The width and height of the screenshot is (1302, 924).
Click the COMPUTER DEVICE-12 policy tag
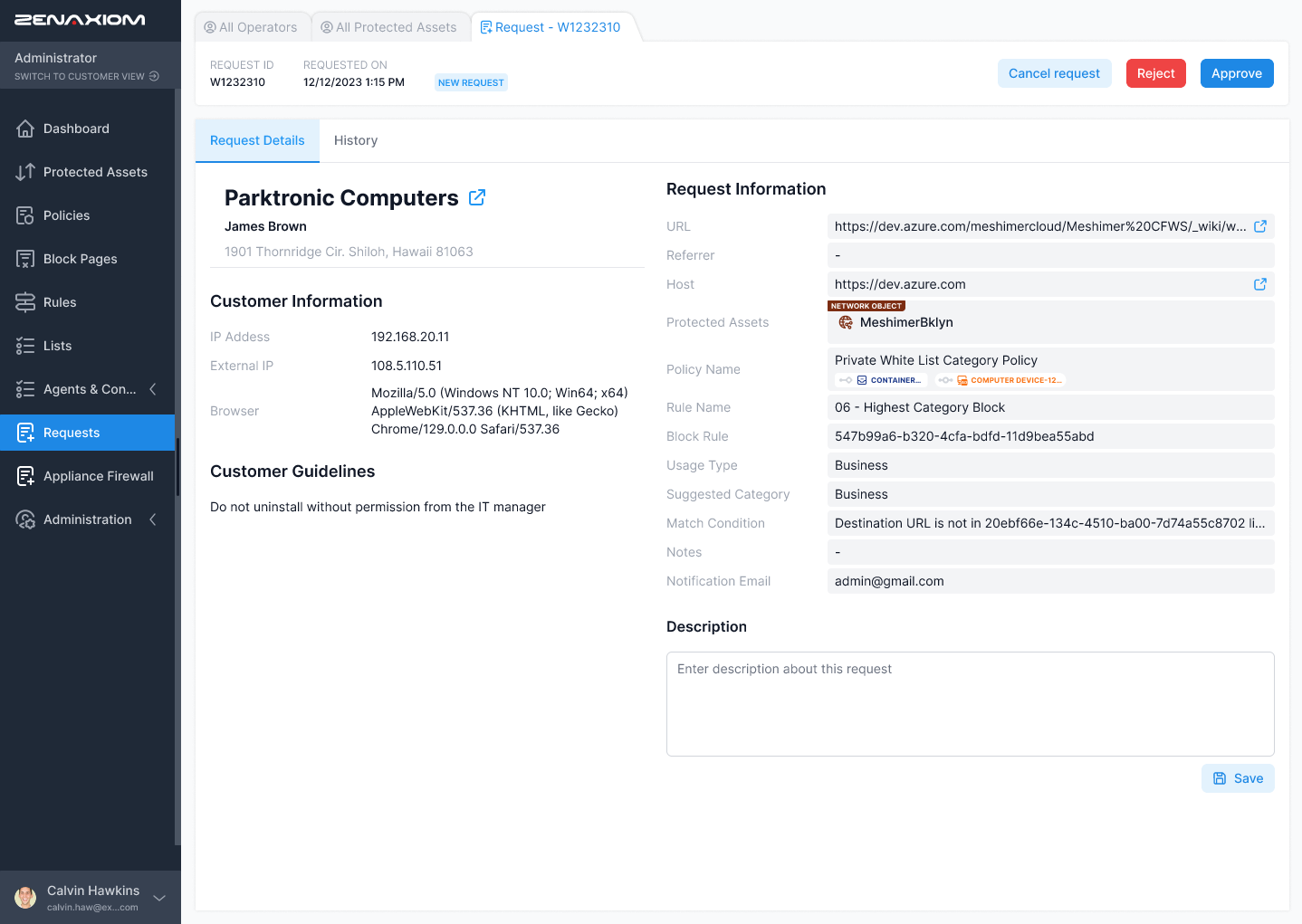[1000, 380]
